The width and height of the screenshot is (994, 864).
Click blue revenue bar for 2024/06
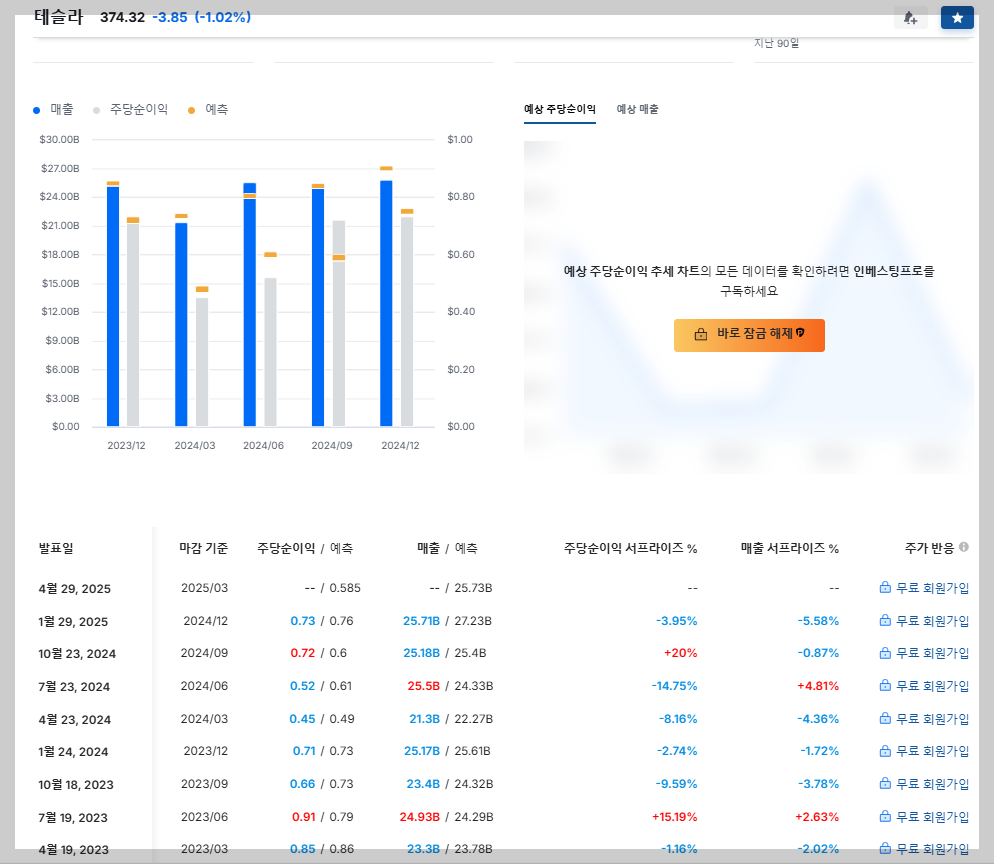tap(250, 304)
